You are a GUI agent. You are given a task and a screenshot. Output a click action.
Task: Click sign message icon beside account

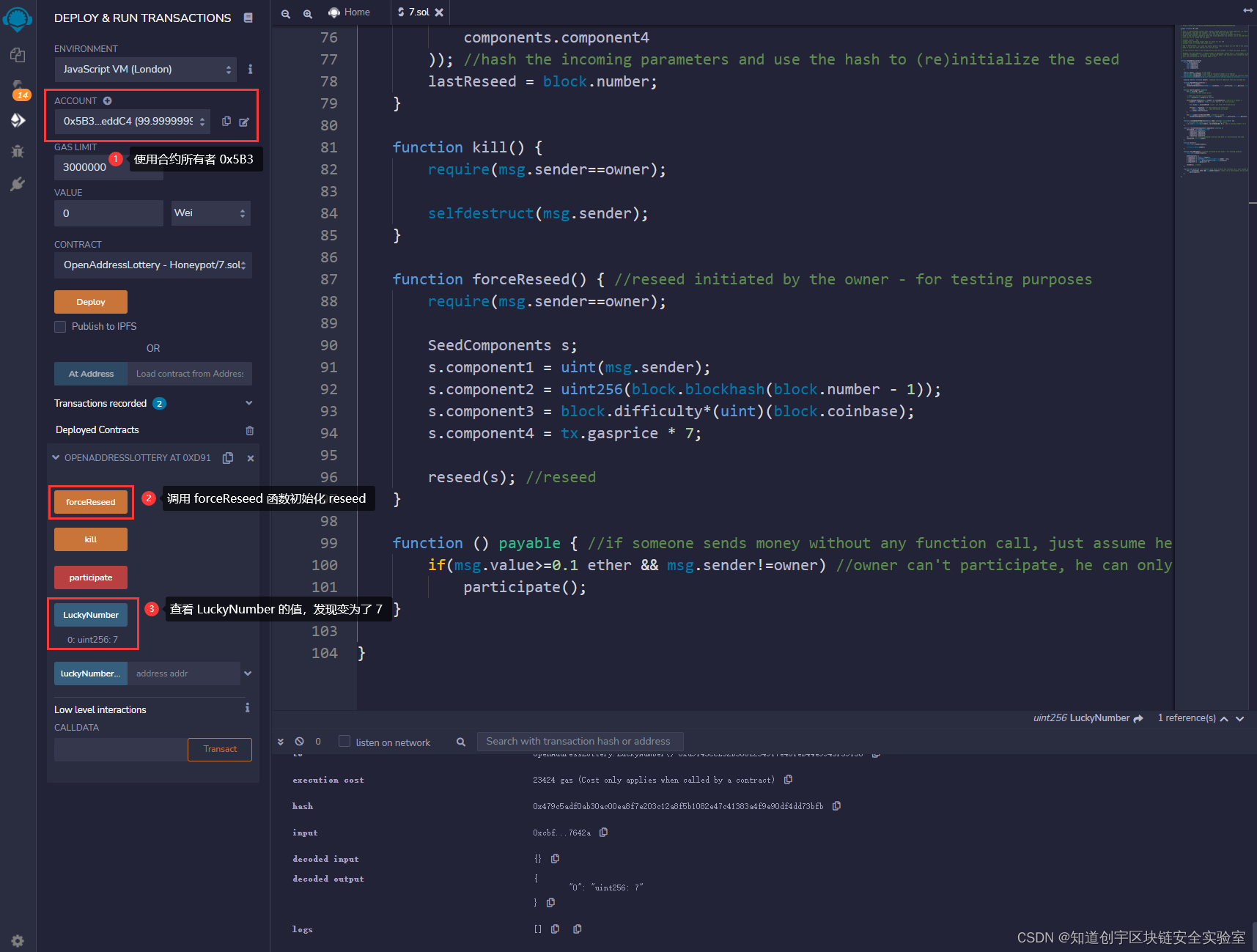[x=243, y=122]
